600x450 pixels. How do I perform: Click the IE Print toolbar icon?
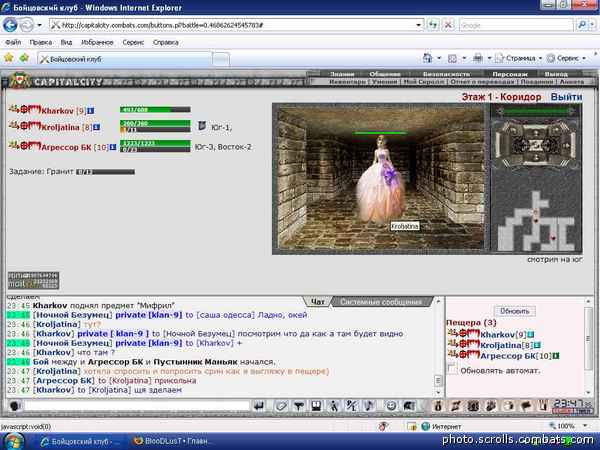478,58
